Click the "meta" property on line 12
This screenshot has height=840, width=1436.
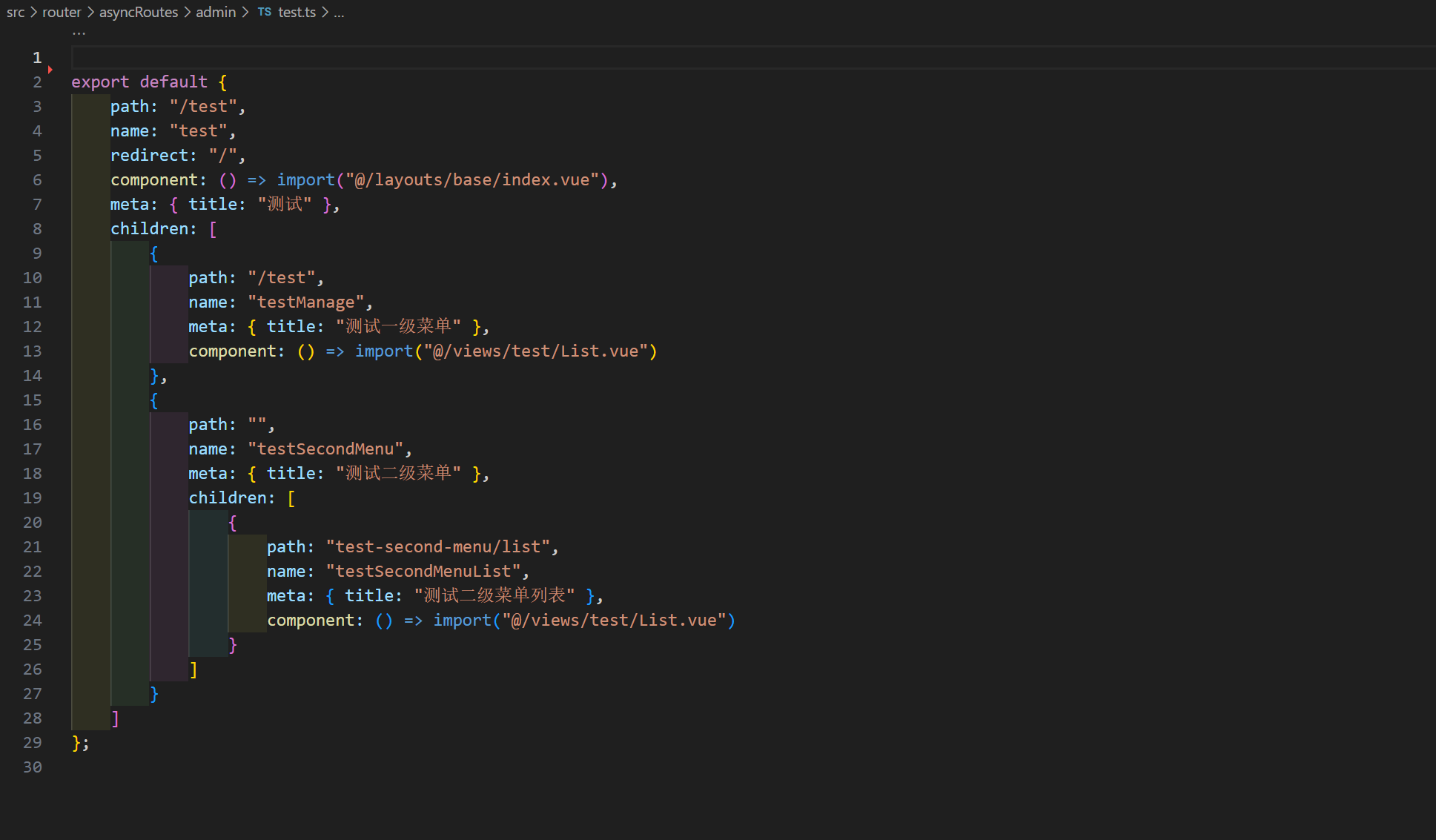(208, 326)
